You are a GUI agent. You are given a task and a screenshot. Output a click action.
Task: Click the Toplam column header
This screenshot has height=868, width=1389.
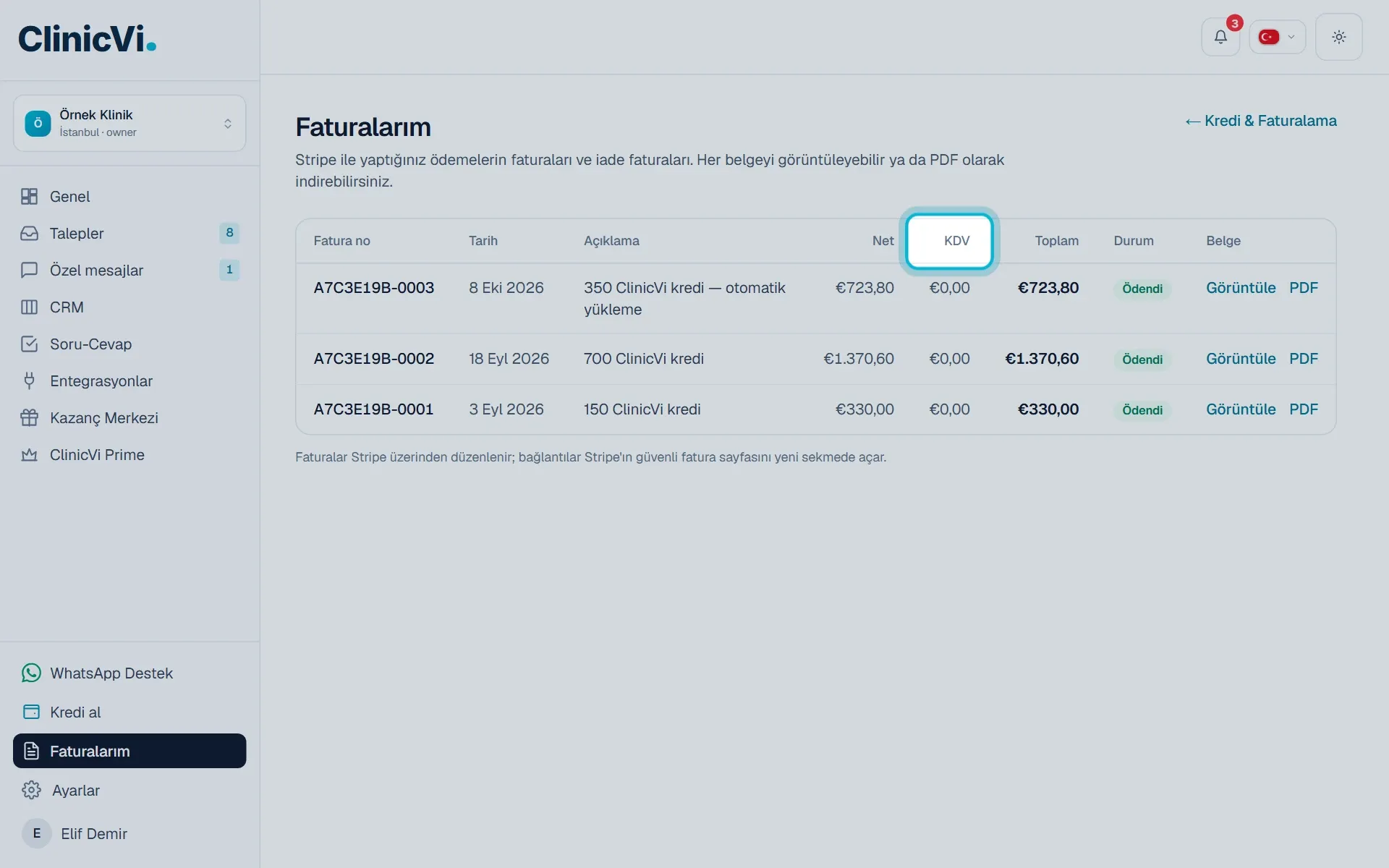[1056, 241]
